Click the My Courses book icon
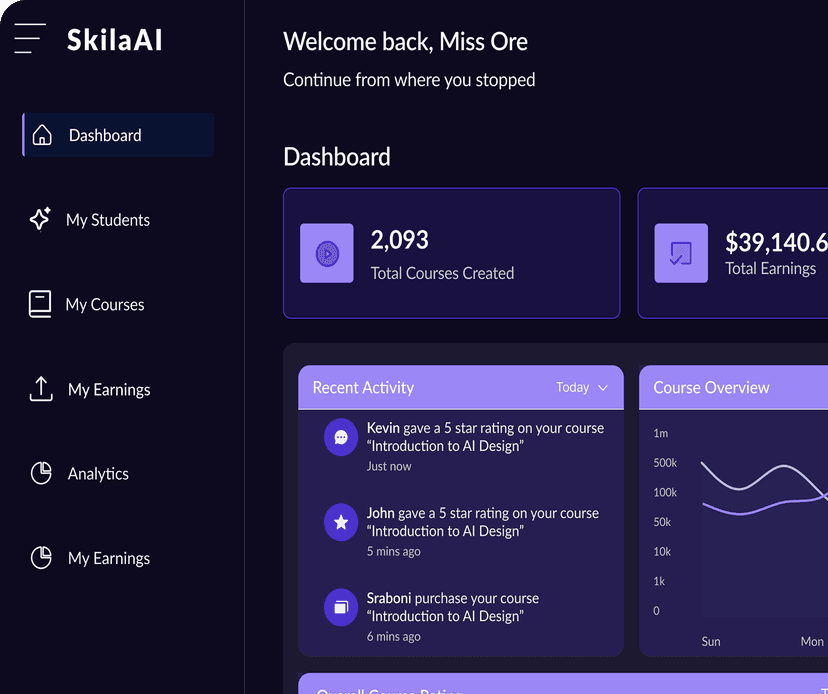This screenshot has height=694, width=828. [x=40, y=304]
